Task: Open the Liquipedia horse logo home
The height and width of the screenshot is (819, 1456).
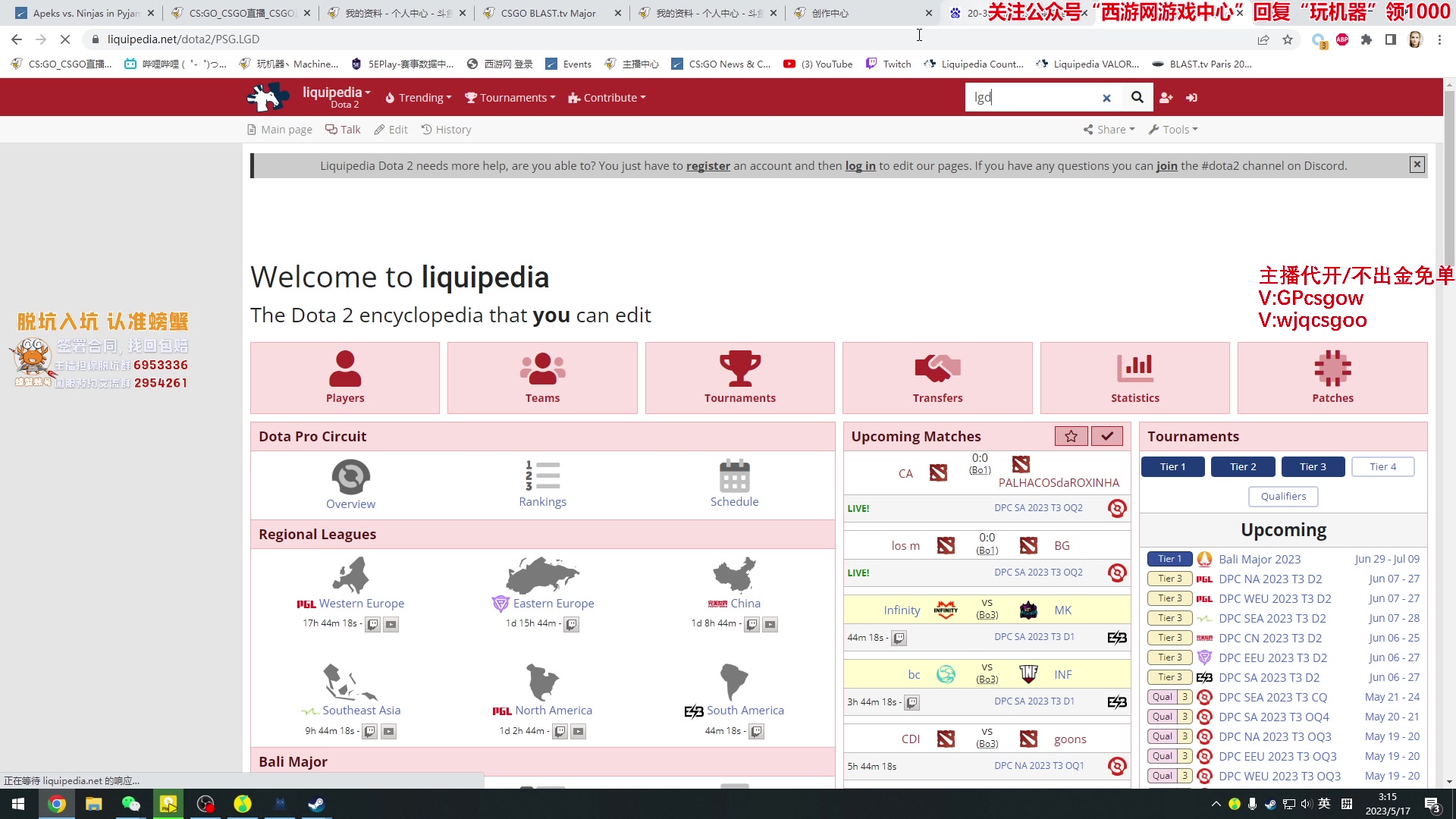Action: [x=268, y=97]
